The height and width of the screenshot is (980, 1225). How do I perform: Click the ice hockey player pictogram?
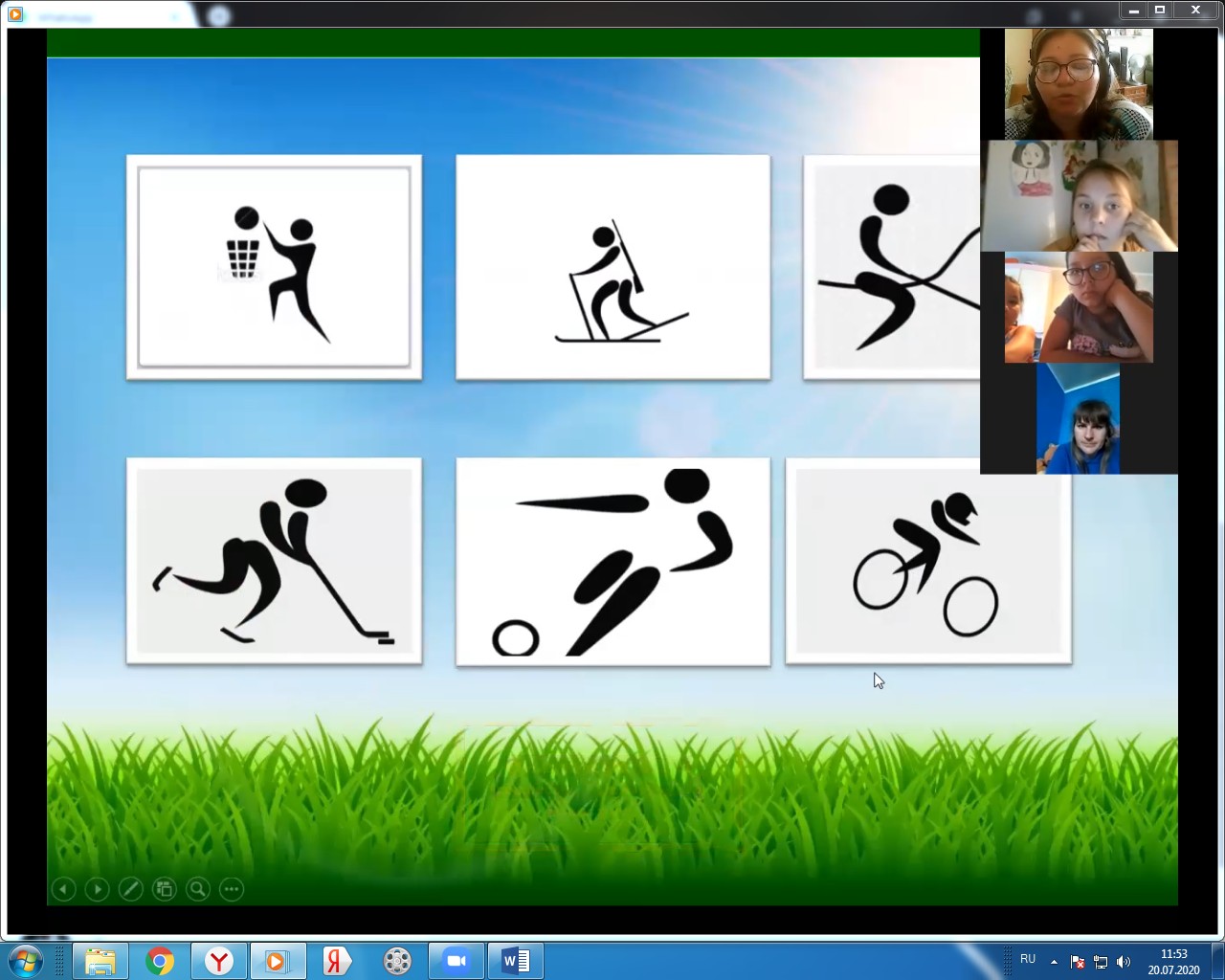tap(274, 561)
